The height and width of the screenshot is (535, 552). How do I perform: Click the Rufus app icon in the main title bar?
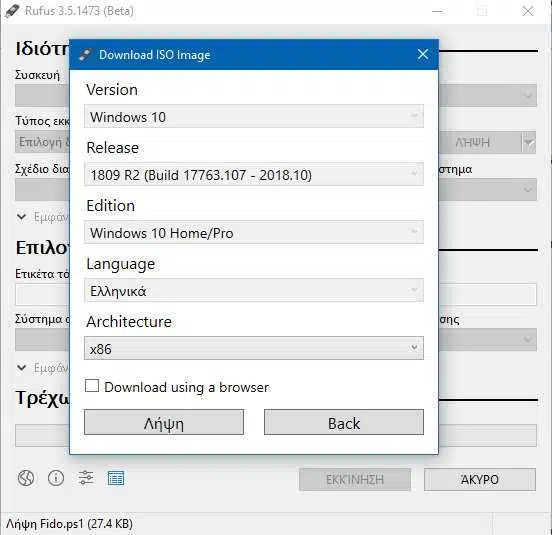coord(12,11)
